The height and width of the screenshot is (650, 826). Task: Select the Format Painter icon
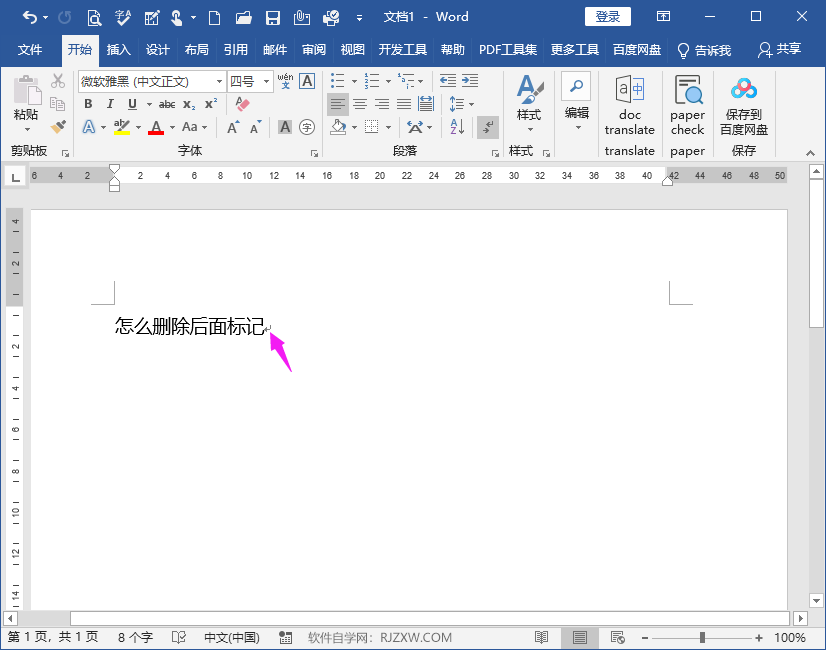tap(57, 128)
